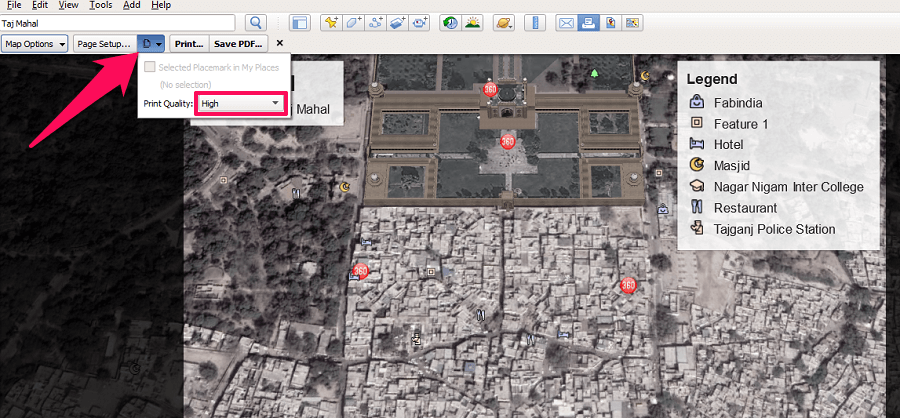This screenshot has width=900, height=418.
Task: Click the Page Setup button
Action: tap(104, 44)
